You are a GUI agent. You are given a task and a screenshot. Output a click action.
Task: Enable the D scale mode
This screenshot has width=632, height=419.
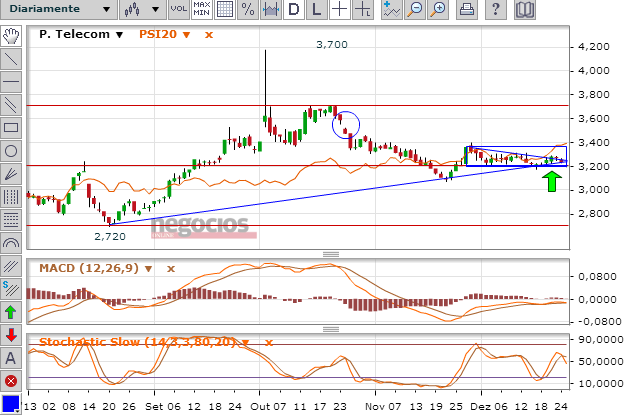point(294,9)
